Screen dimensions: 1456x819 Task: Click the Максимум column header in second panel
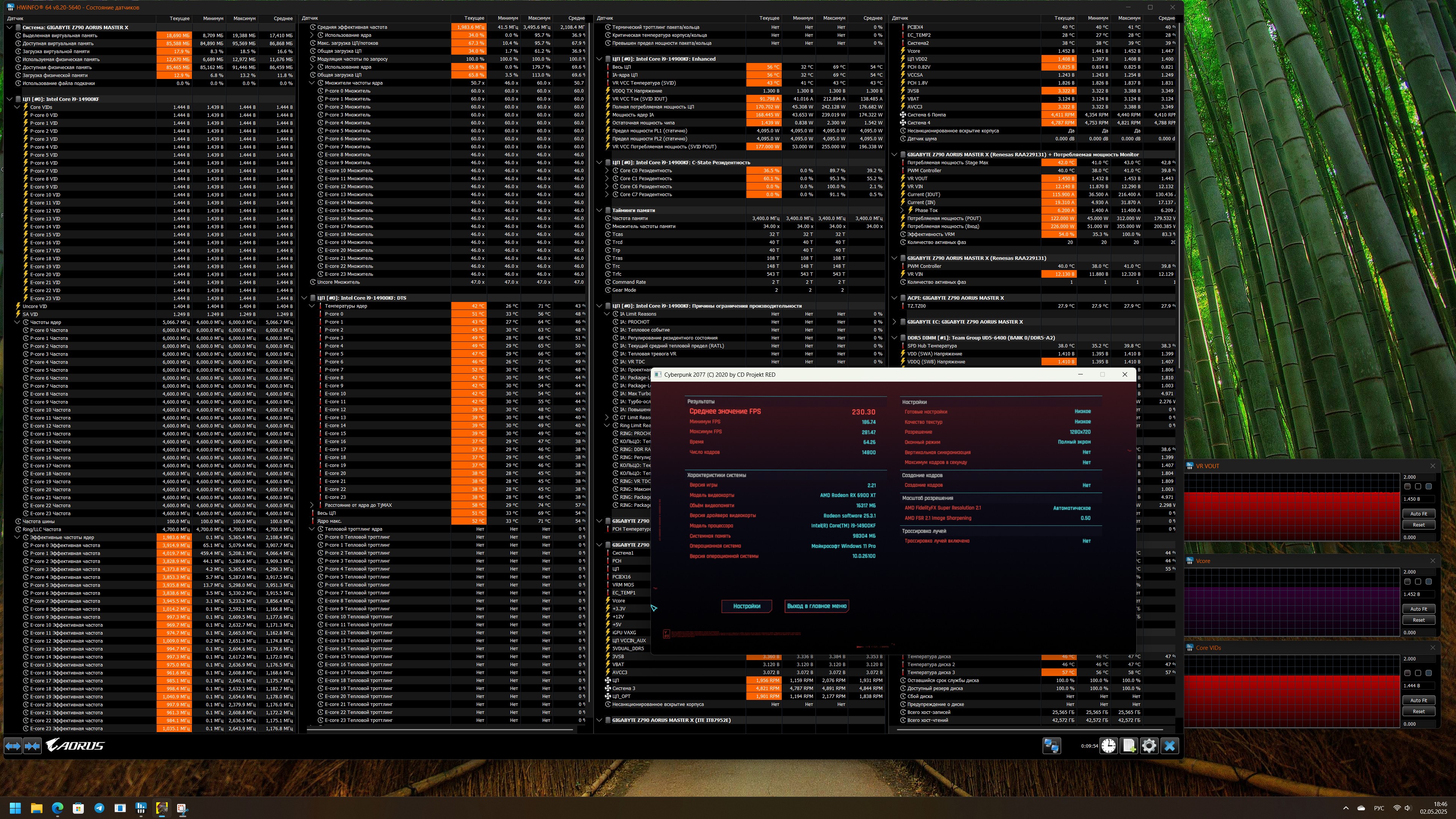pos(539,18)
